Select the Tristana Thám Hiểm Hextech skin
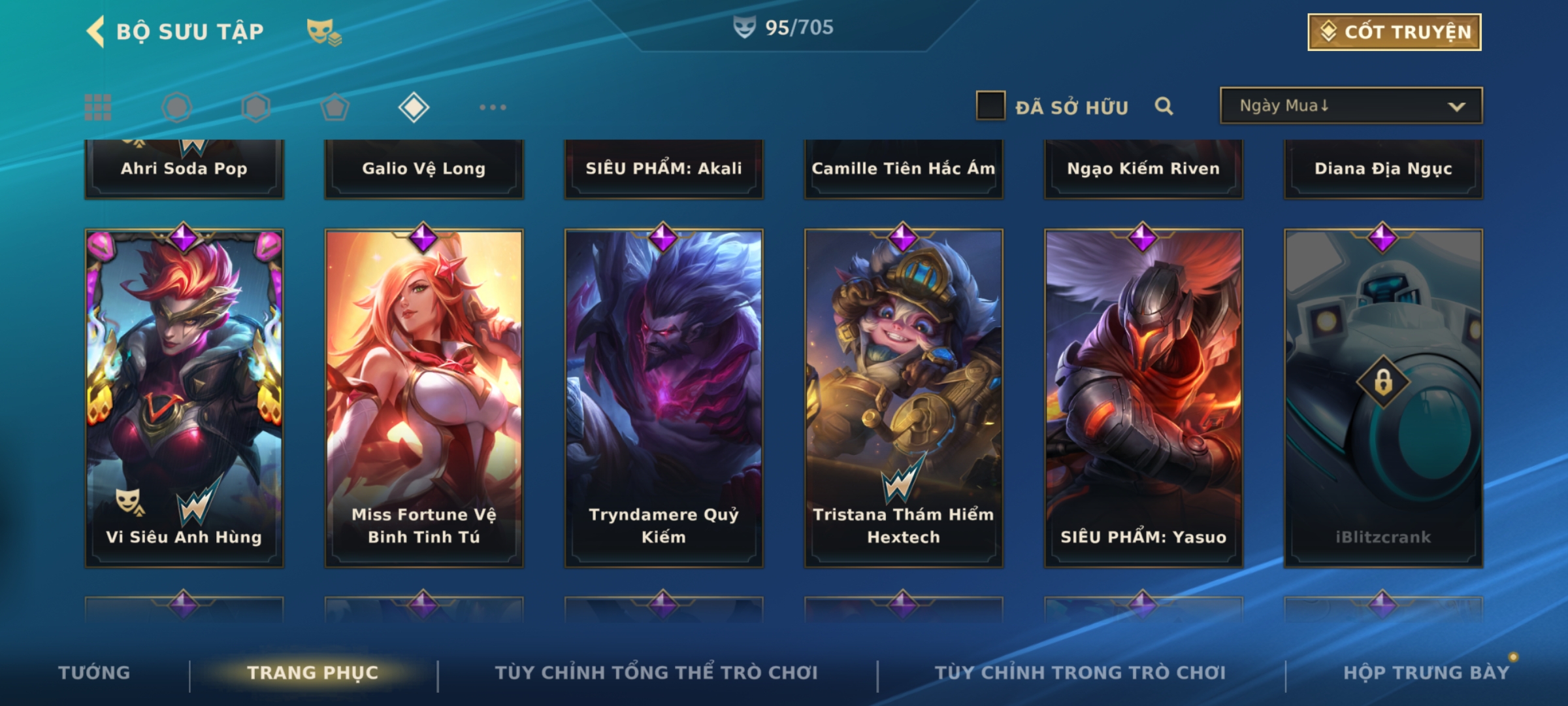The width and height of the screenshot is (1568, 706). [x=904, y=397]
